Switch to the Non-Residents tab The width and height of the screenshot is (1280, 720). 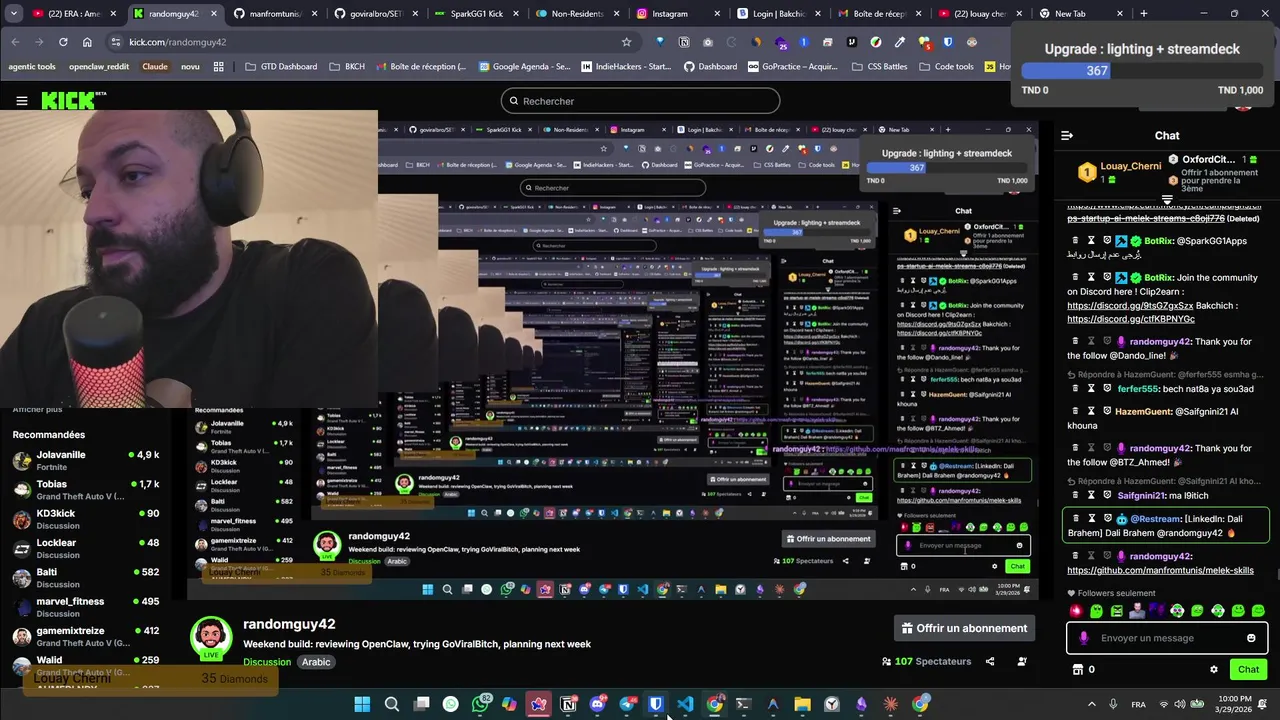click(x=577, y=14)
